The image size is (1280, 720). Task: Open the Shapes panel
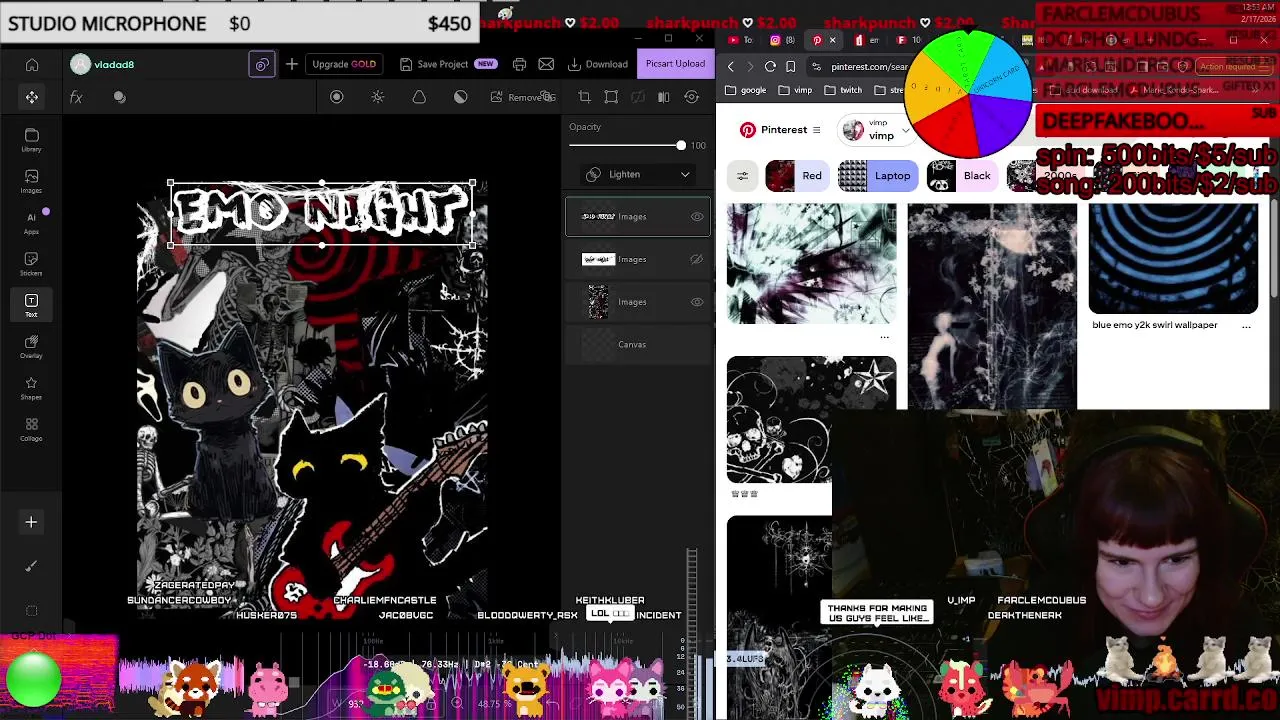(x=32, y=388)
